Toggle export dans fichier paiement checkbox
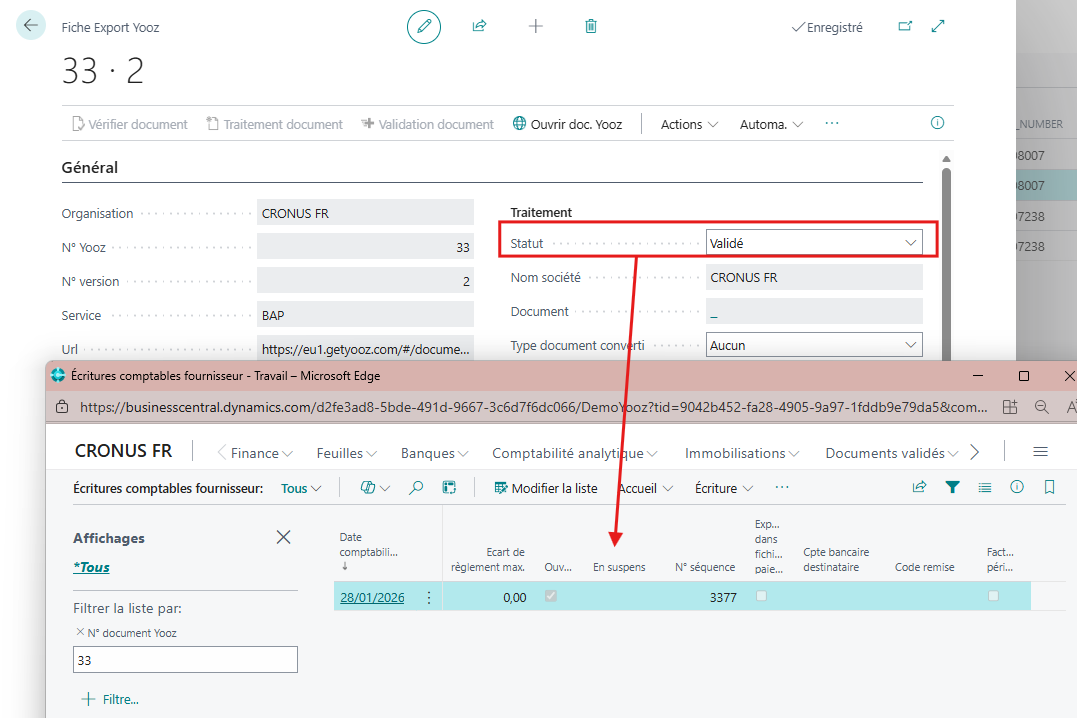Viewport: 1077px width, 718px height. (x=762, y=597)
